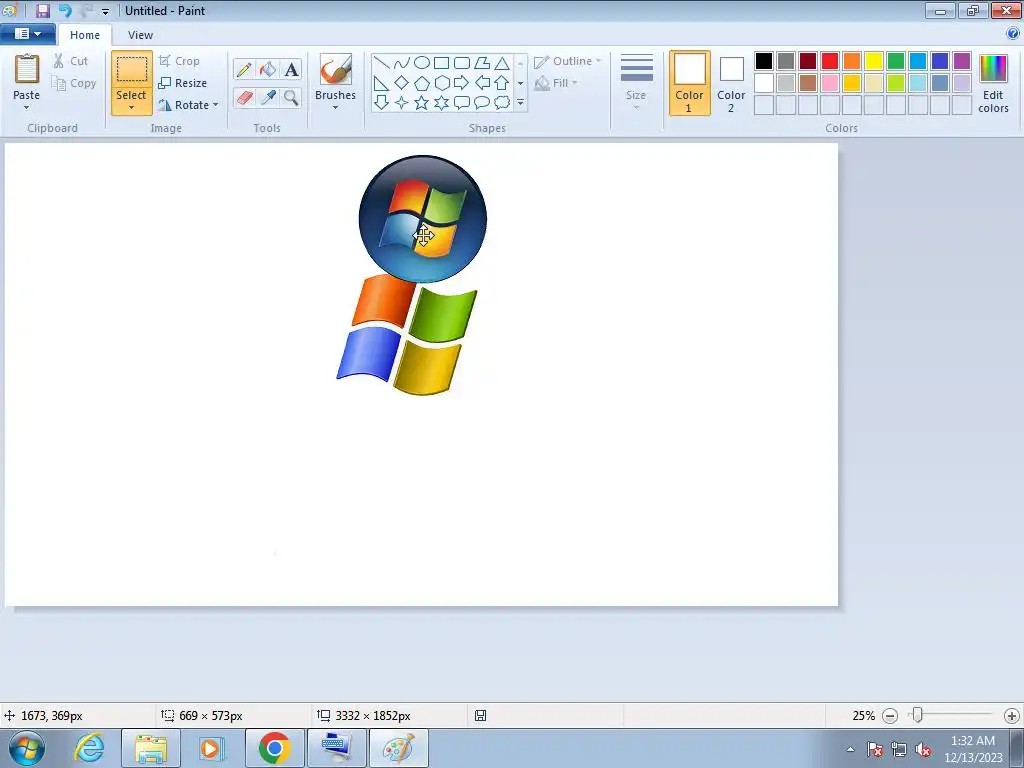
Task: Click the Windows Vista orb logo on canvas
Action: (x=423, y=219)
